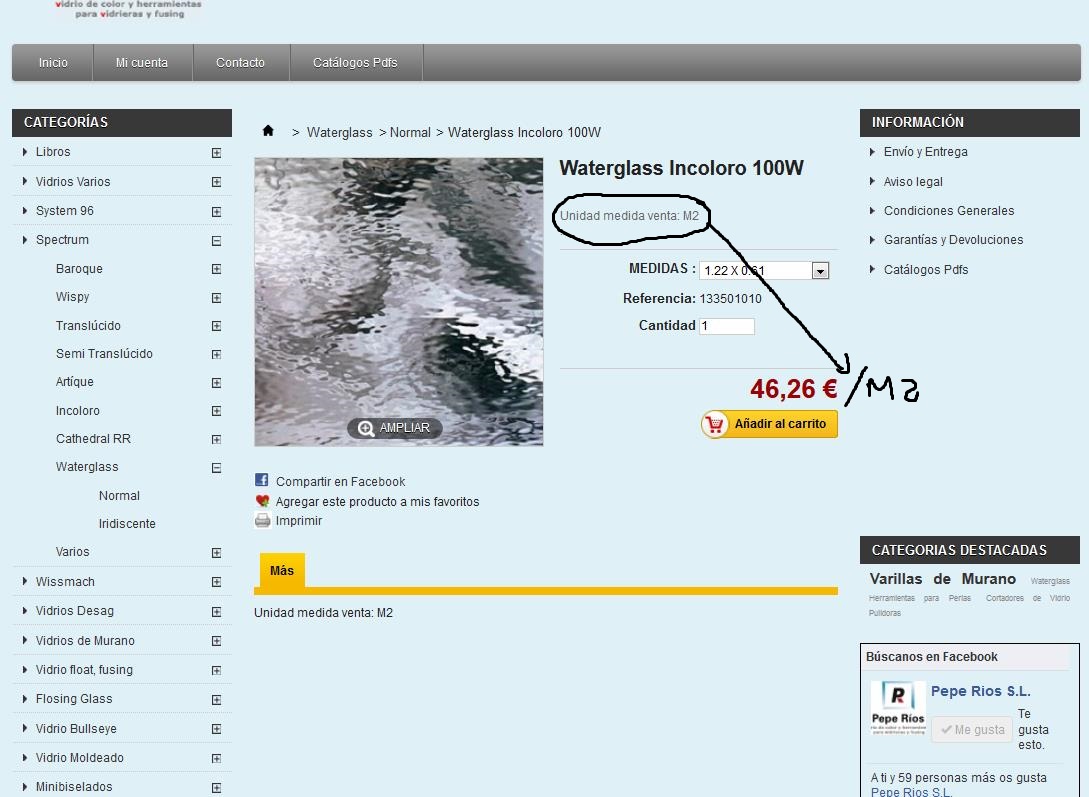Open the Incoloro category
This screenshot has height=797, width=1089.
click(77, 411)
